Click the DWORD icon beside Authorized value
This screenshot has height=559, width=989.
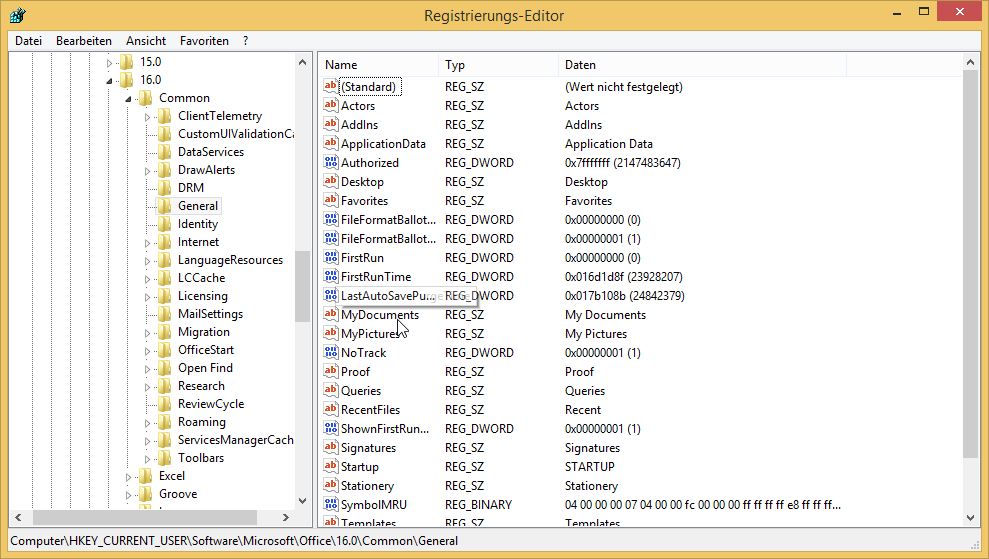tap(331, 162)
